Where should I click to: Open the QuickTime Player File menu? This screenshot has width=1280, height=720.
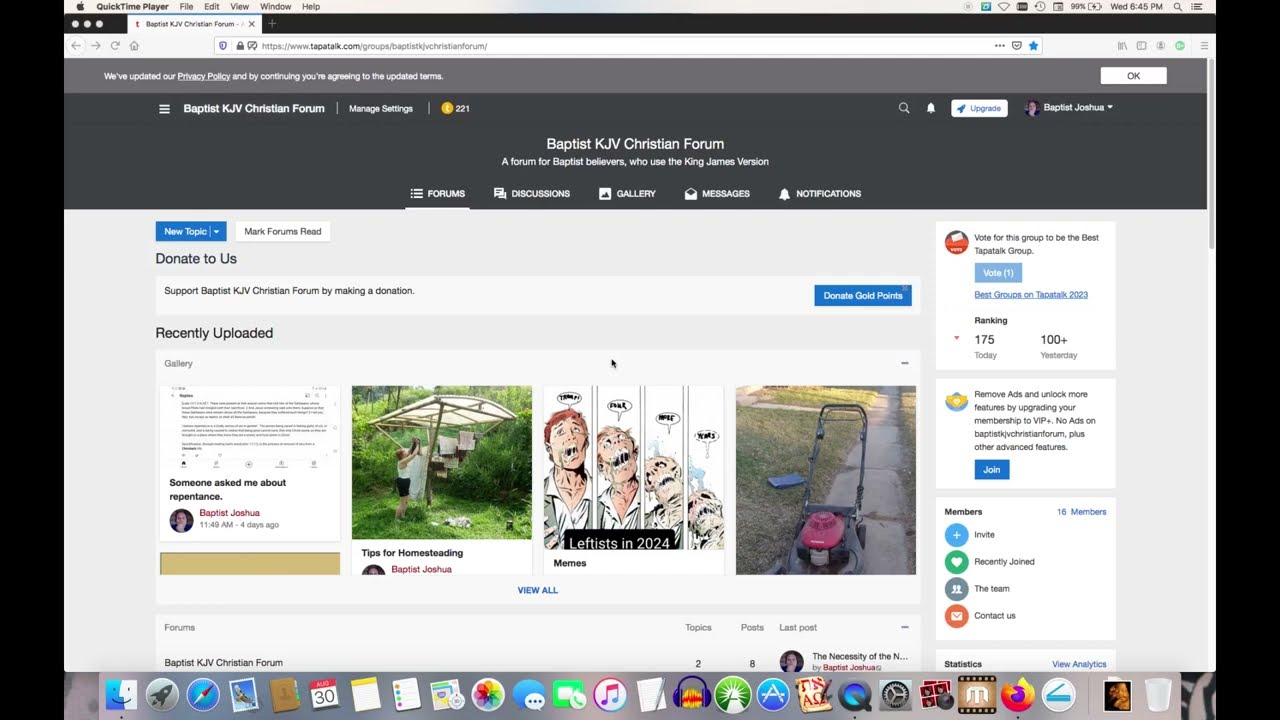coord(186,7)
